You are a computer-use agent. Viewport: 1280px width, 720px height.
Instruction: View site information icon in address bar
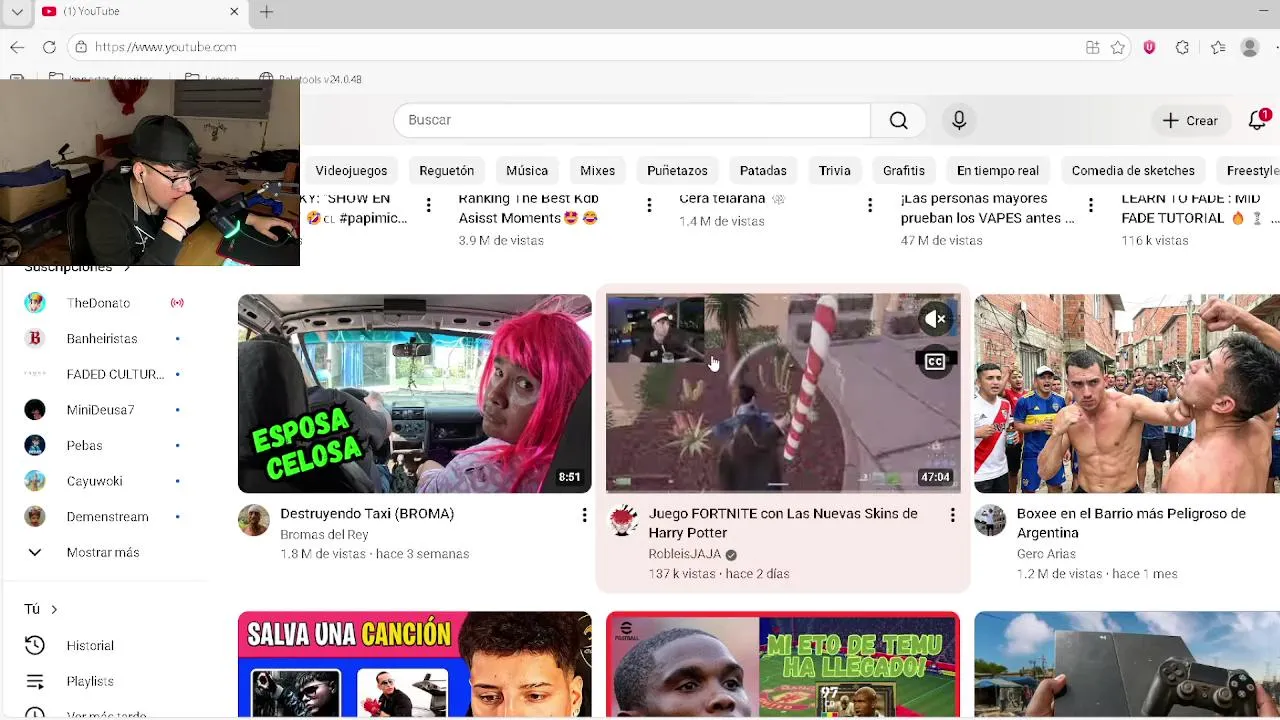(81, 47)
